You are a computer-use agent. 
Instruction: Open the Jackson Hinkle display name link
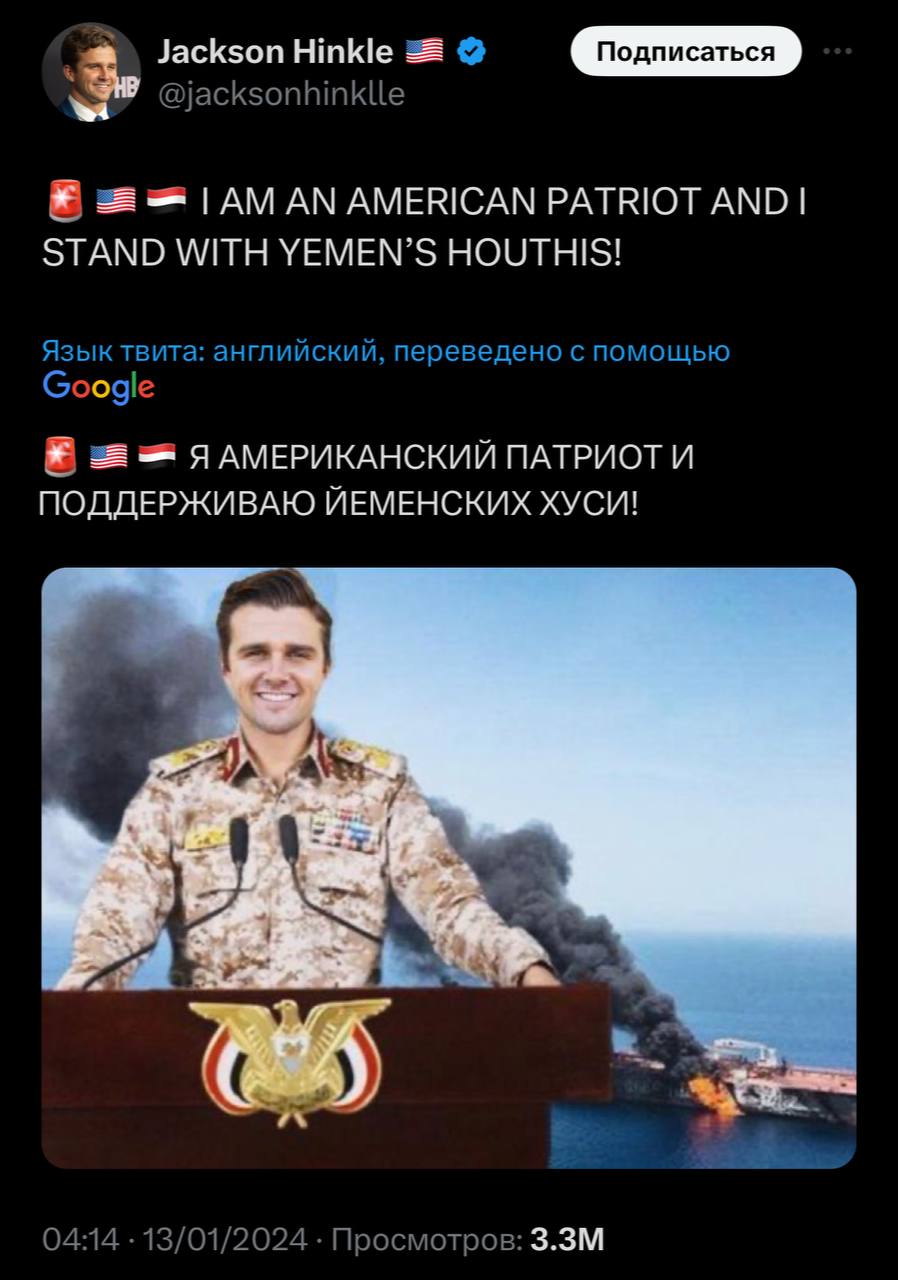coord(276,50)
